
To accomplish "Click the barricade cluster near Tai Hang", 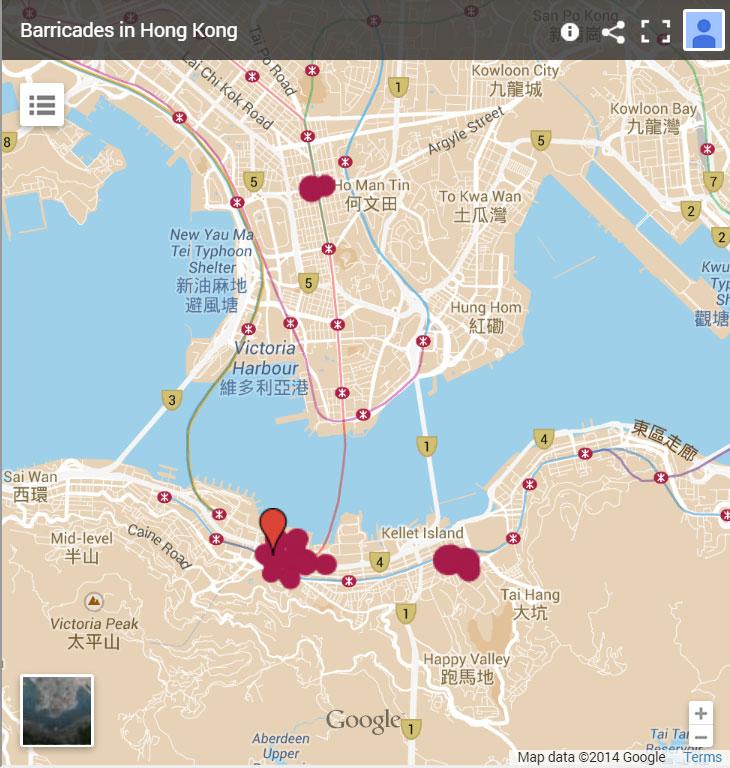I will 457,562.
